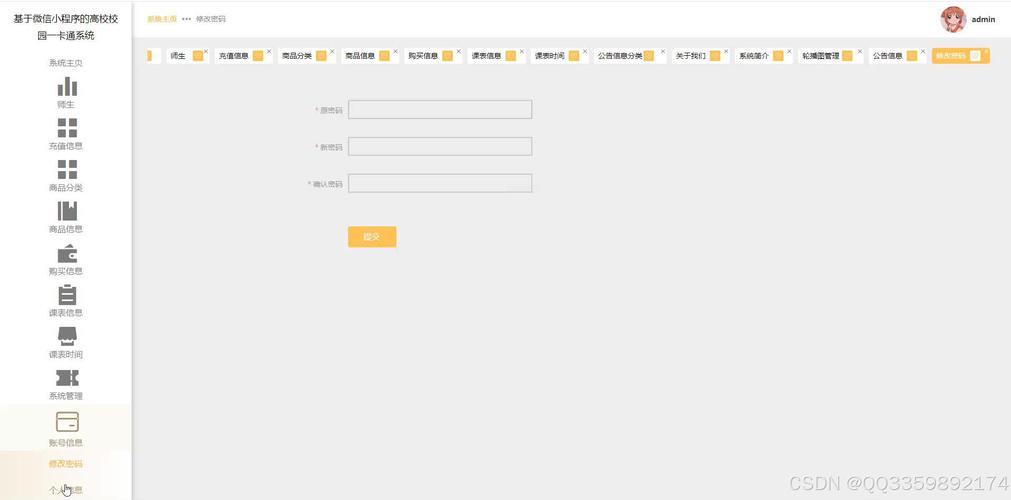The height and width of the screenshot is (500, 1011).
Task: Click the yellow icon in 系统简介 tab
Action: pyautogui.click(x=778, y=56)
